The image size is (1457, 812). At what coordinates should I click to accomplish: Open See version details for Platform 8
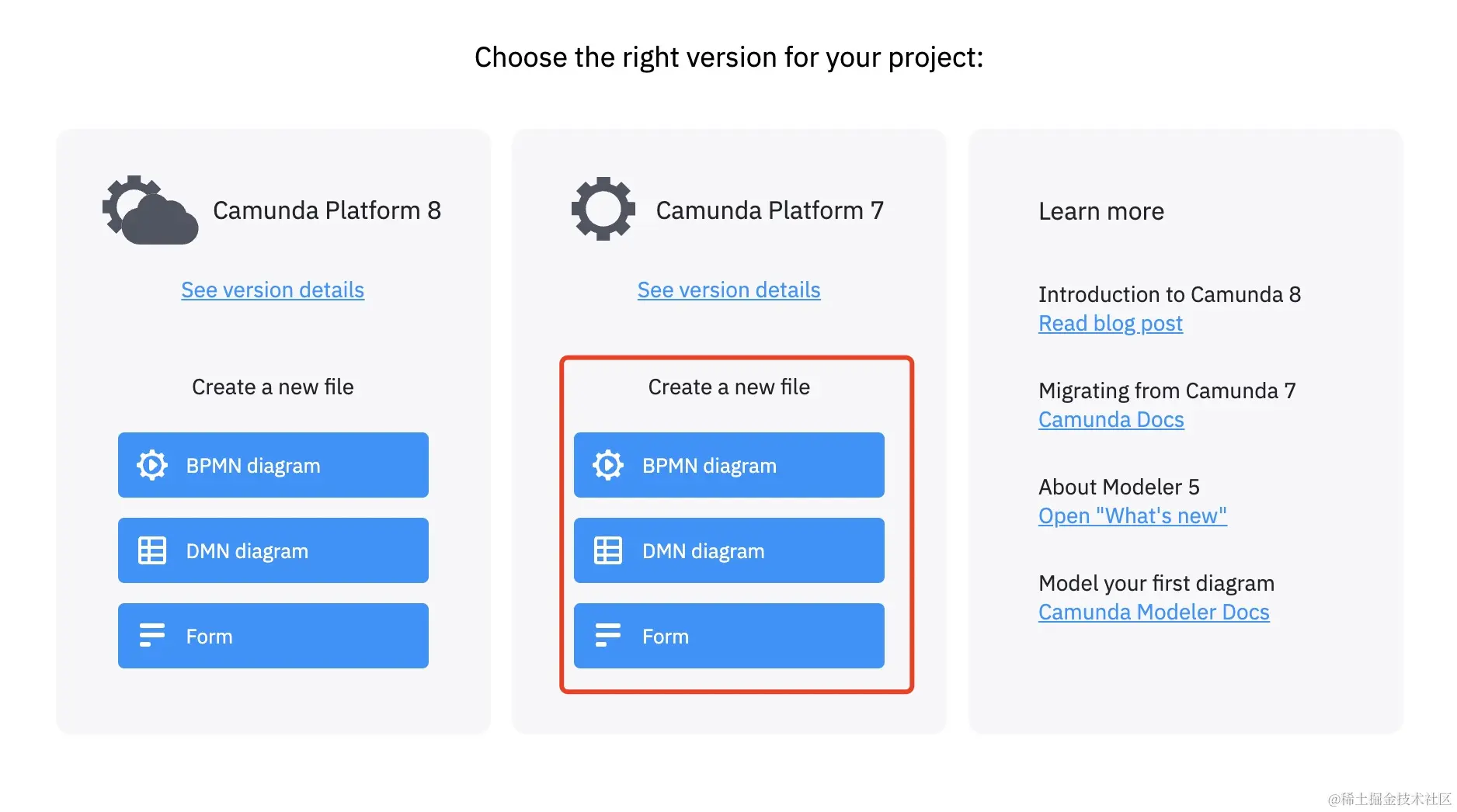(273, 290)
